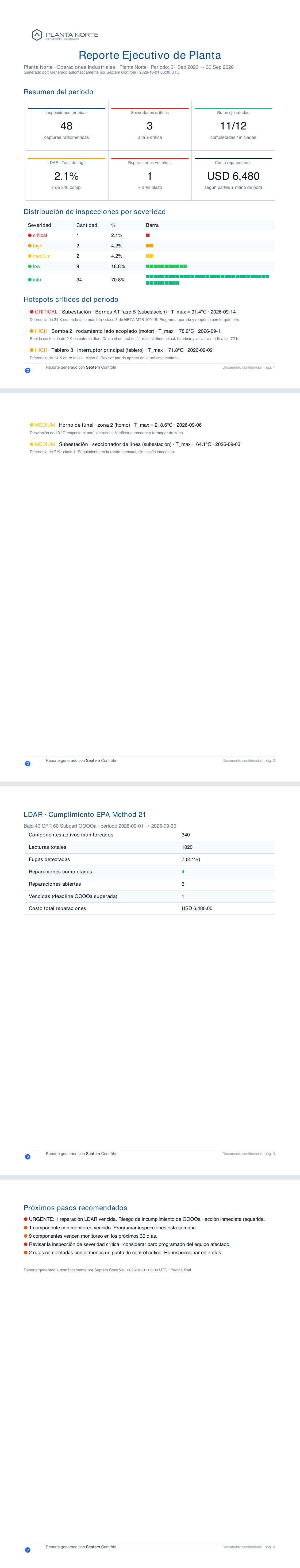Click 'Documento confidencial · pág. 4' footer text
Viewport: 300px width, 1568px height.
(248, 1547)
